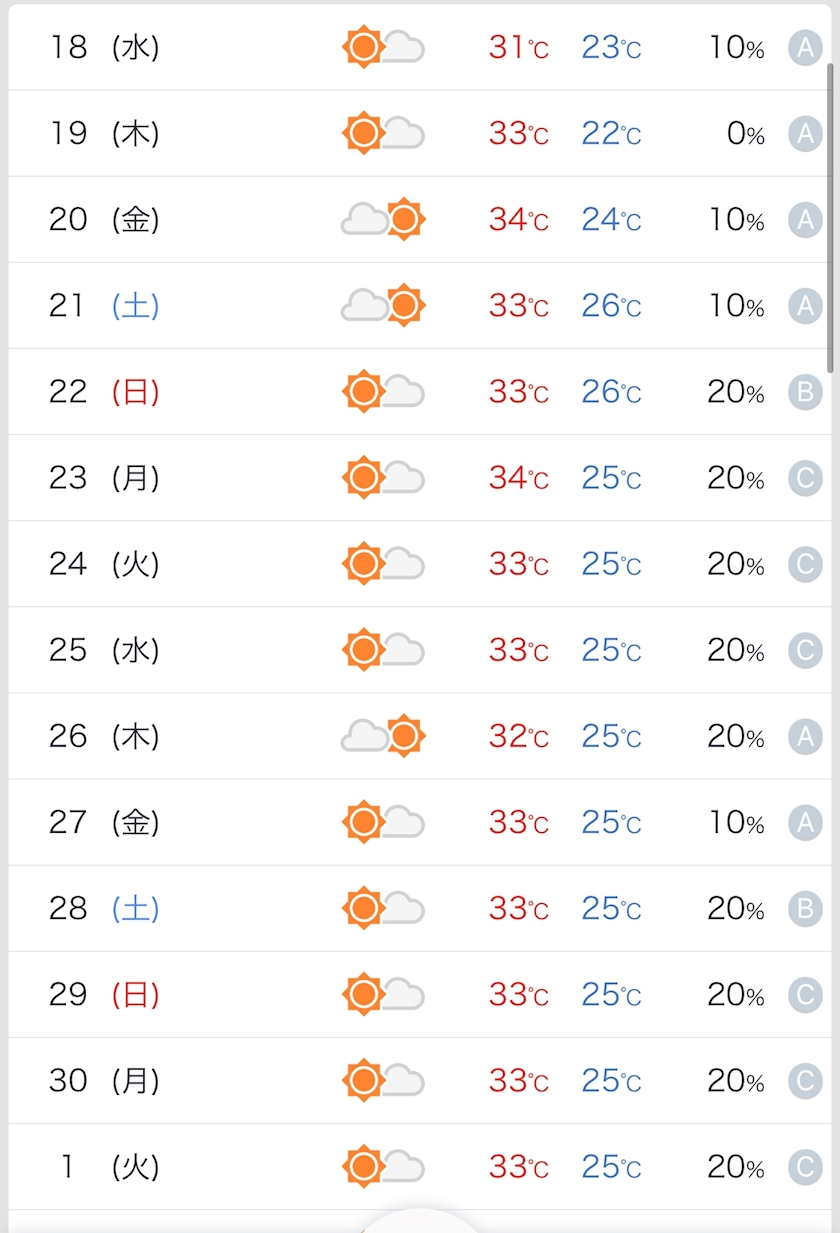Open the forecast row for 29 (日)
This screenshot has width=840, height=1233.
click(420, 994)
